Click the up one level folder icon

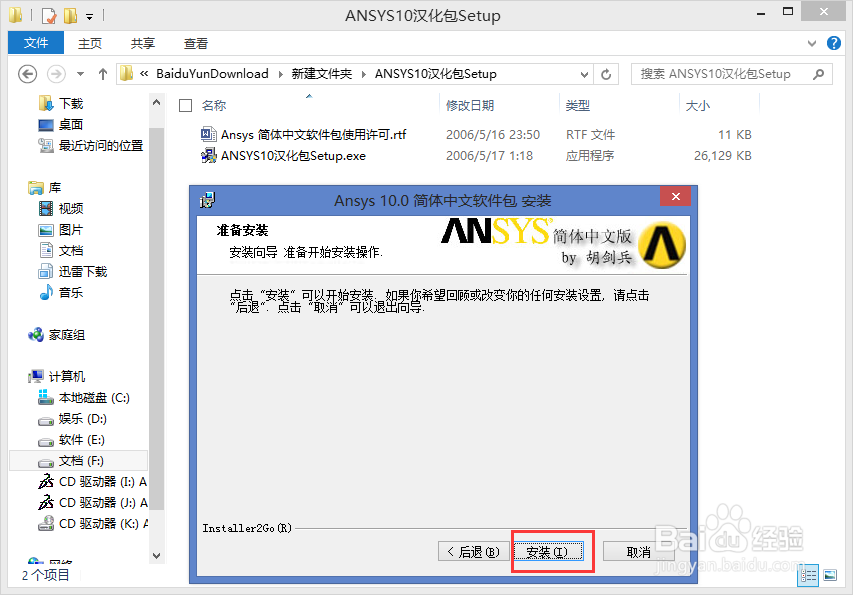click(103, 73)
